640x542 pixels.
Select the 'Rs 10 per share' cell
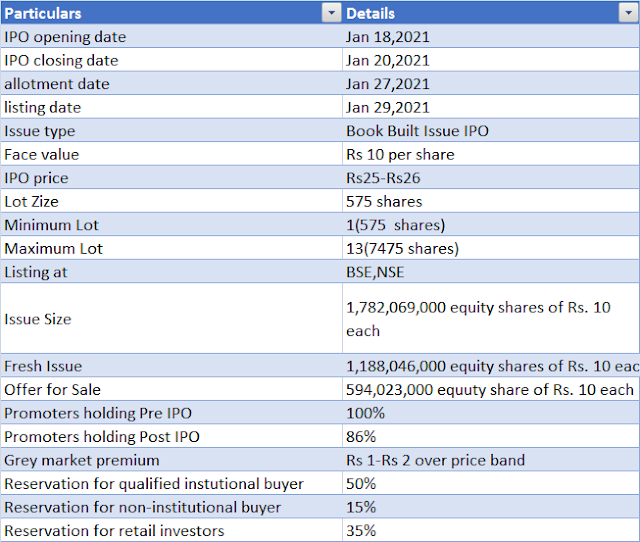click(x=491, y=154)
